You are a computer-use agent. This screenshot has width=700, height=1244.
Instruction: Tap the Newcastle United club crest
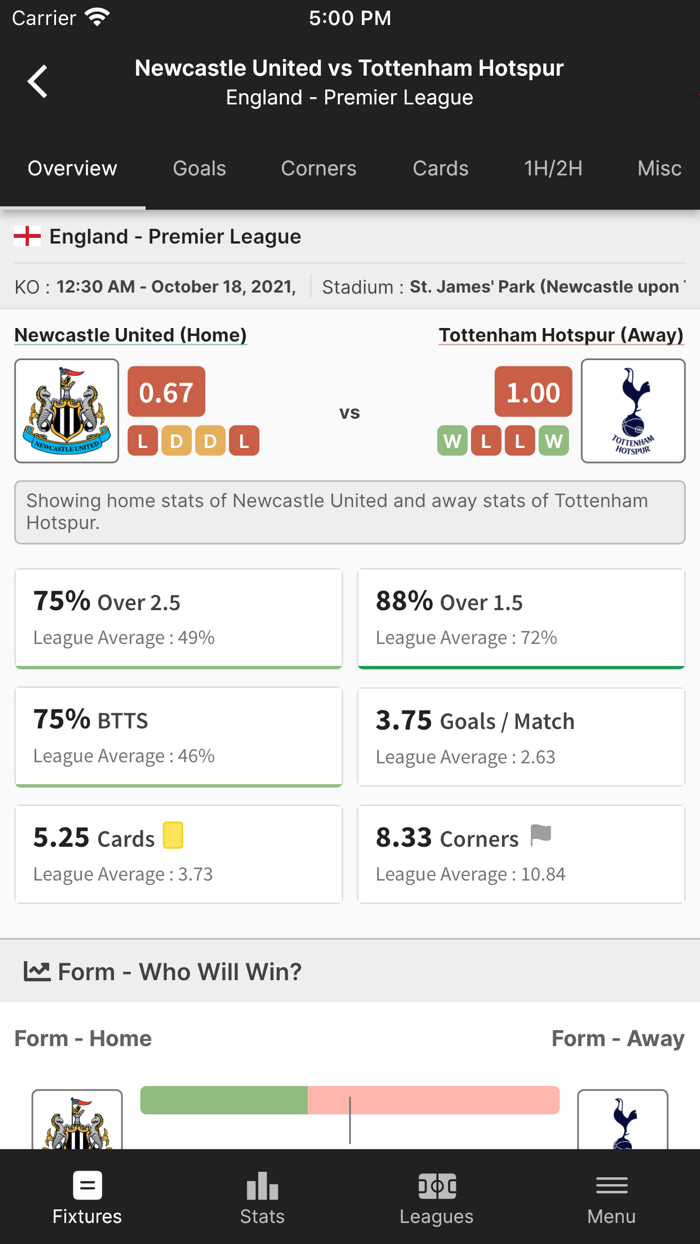coord(66,410)
